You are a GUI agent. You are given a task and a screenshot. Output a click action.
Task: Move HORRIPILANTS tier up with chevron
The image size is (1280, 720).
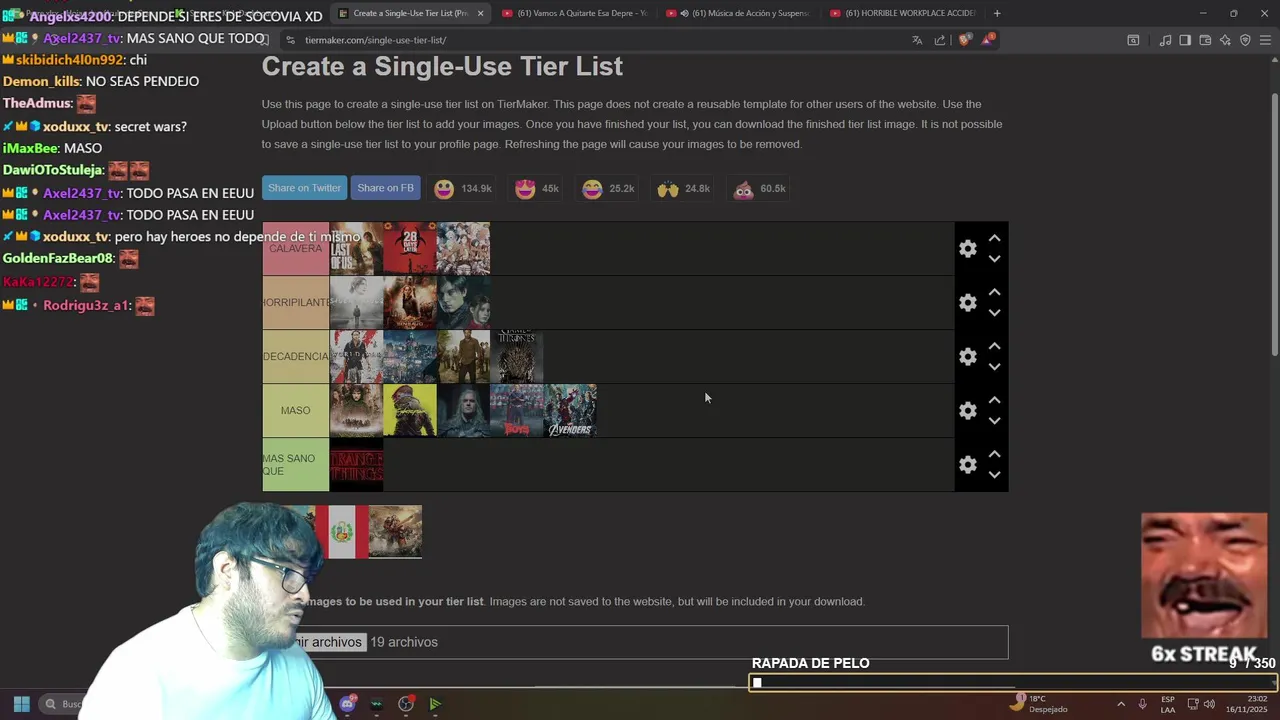click(994, 293)
